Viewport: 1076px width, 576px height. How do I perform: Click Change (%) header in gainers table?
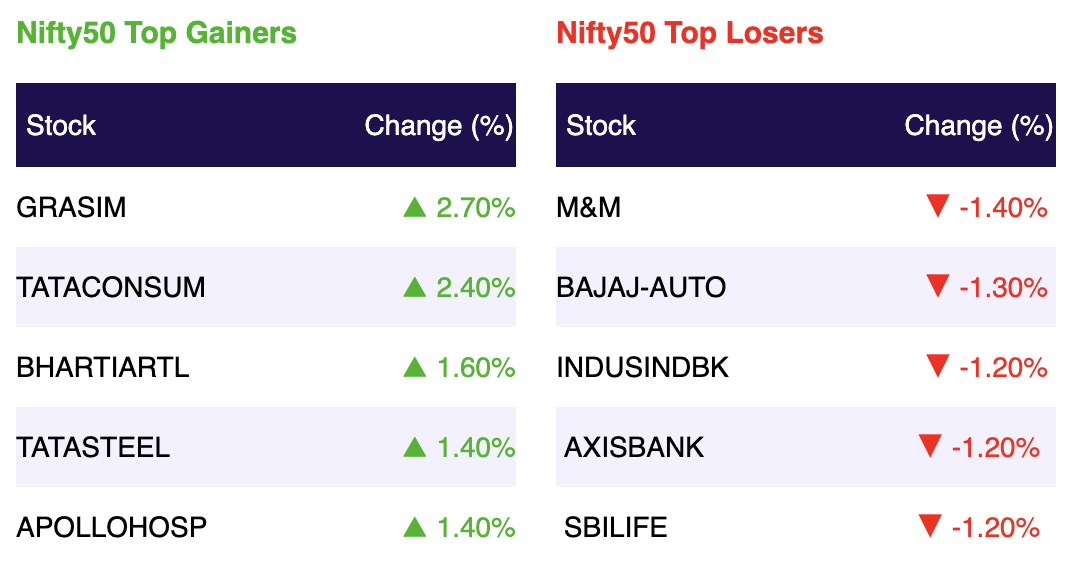pos(439,126)
